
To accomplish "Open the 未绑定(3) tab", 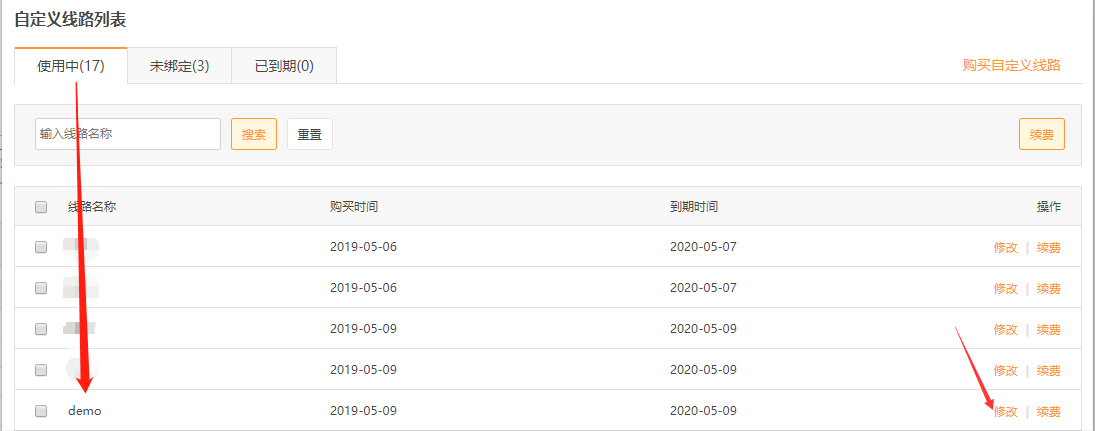I will pyautogui.click(x=179, y=66).
